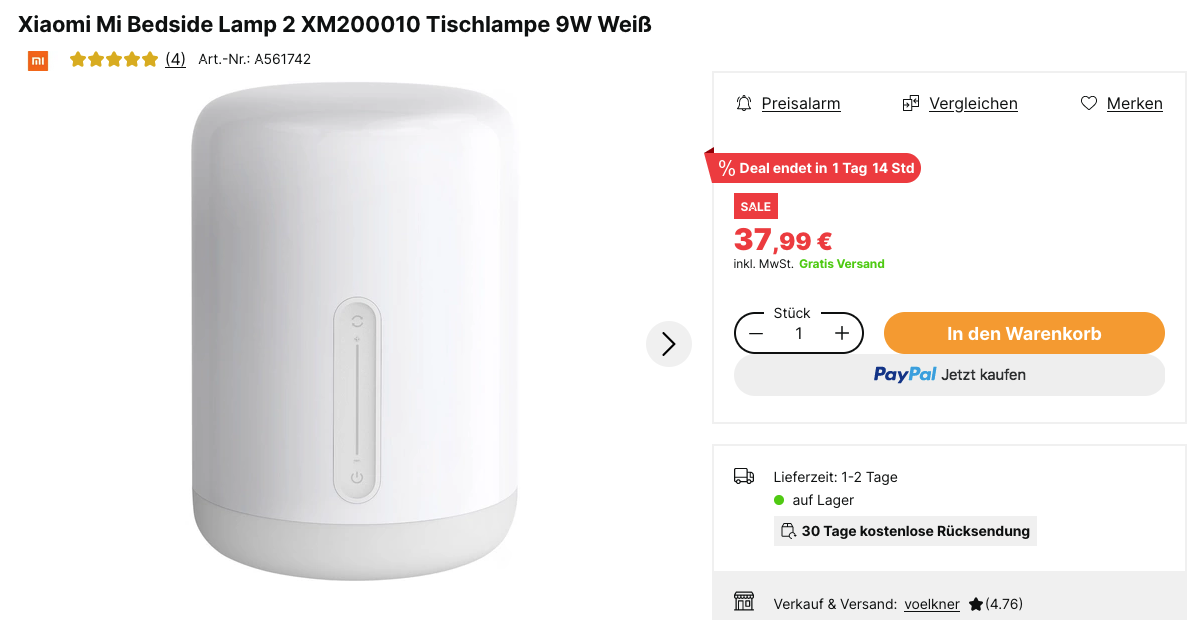Open the 4 reviews link
Viewport: 1202px width, 620px height.
point(175,60)
